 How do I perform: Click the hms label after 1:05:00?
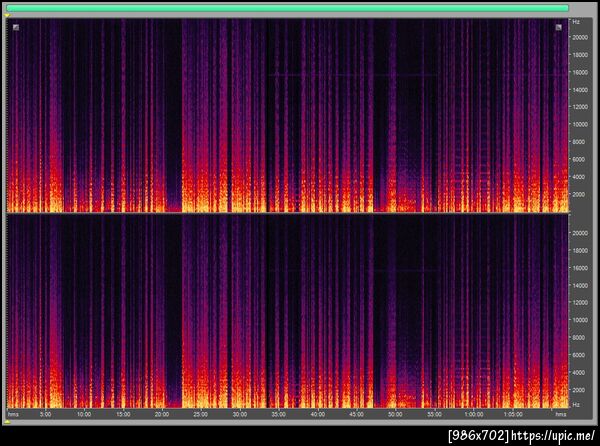pyautogui.click(x=561, y=414)
